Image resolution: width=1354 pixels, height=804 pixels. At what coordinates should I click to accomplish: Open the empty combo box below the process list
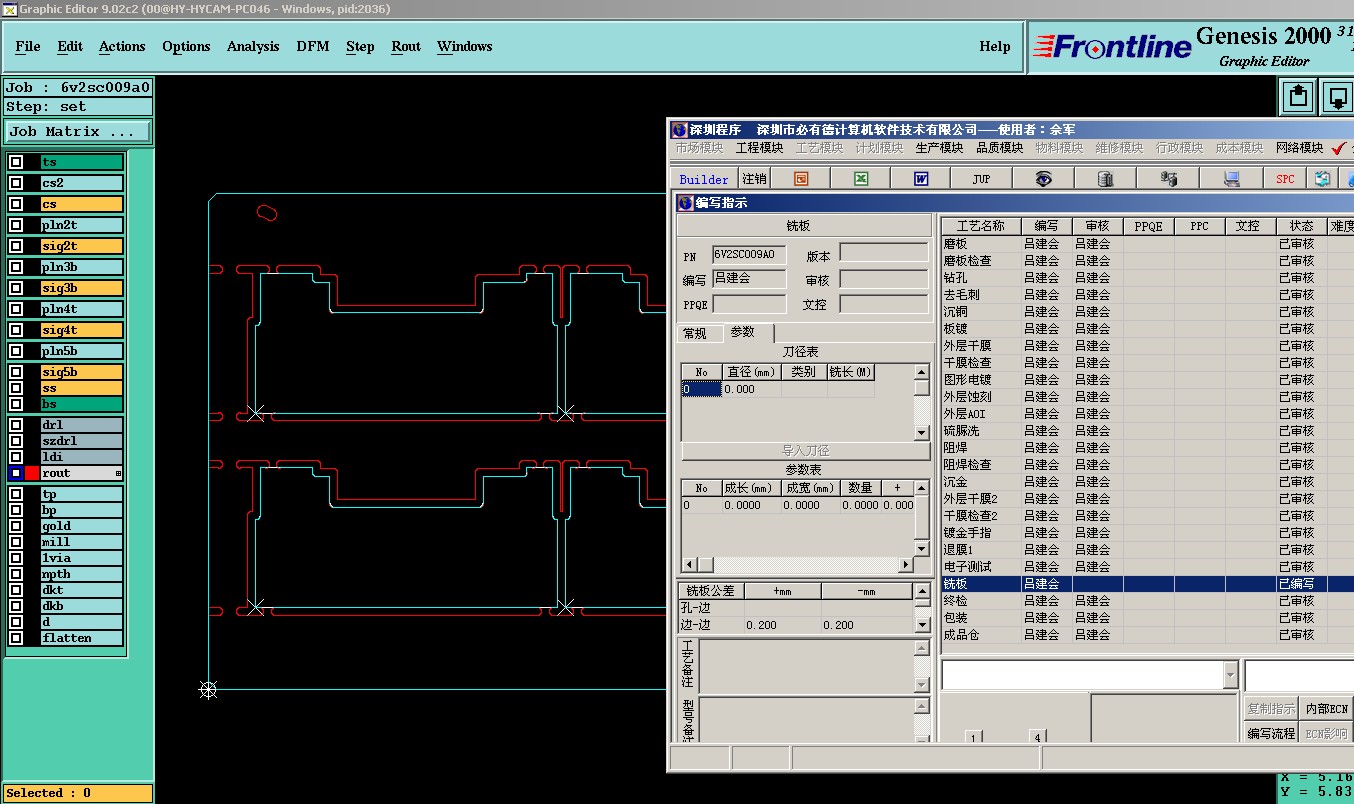point(1230,676)
